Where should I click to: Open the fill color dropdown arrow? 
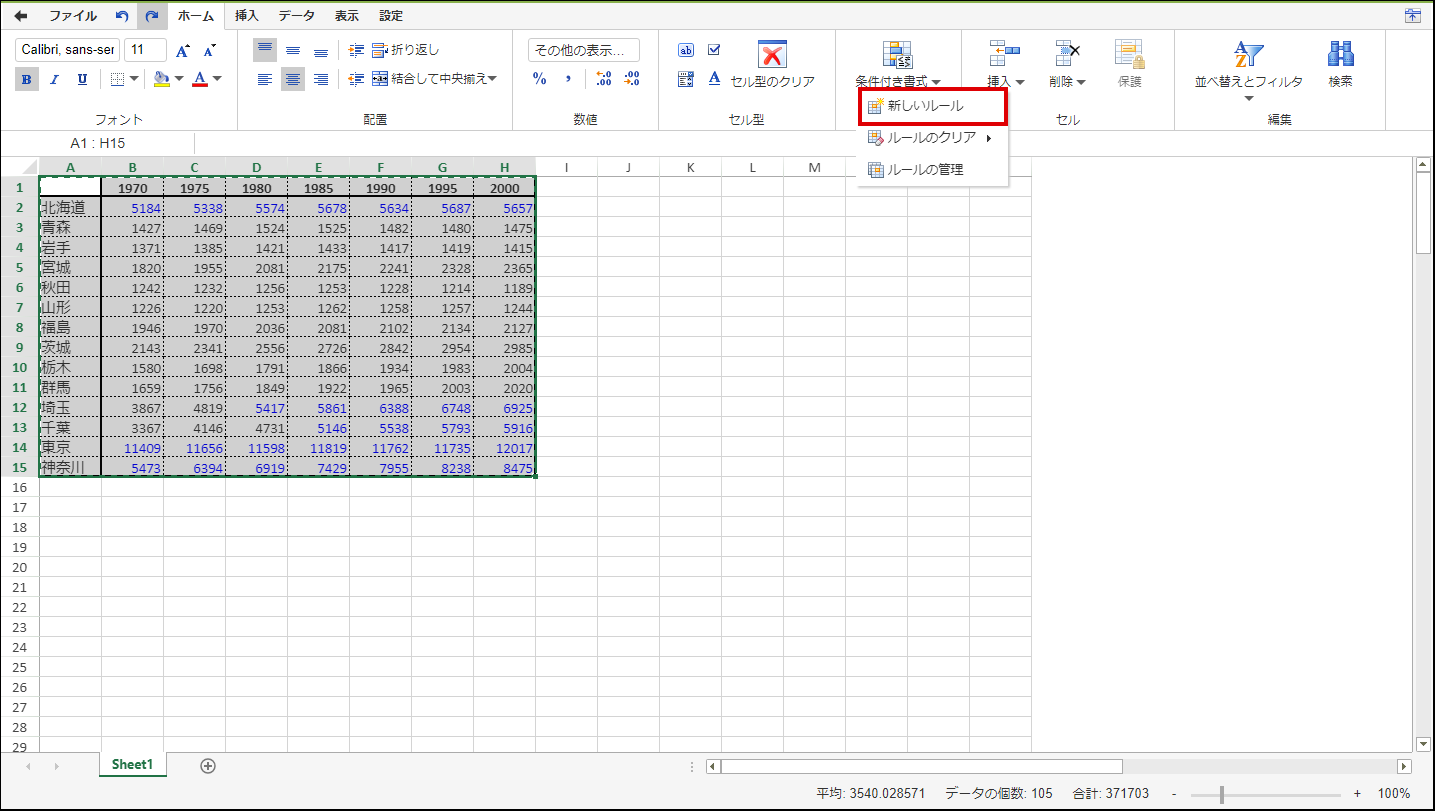[179, 79]
